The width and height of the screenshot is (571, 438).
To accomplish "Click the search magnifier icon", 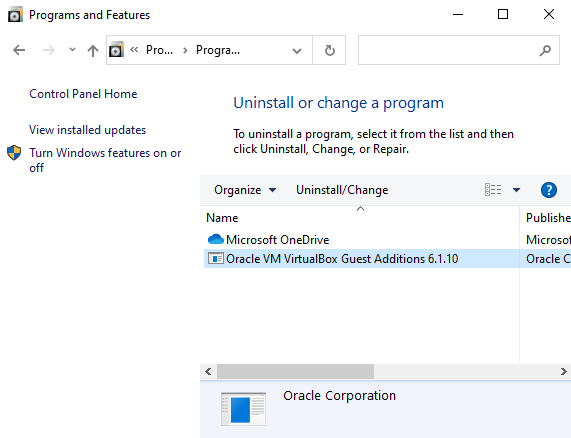I will 545,50.
